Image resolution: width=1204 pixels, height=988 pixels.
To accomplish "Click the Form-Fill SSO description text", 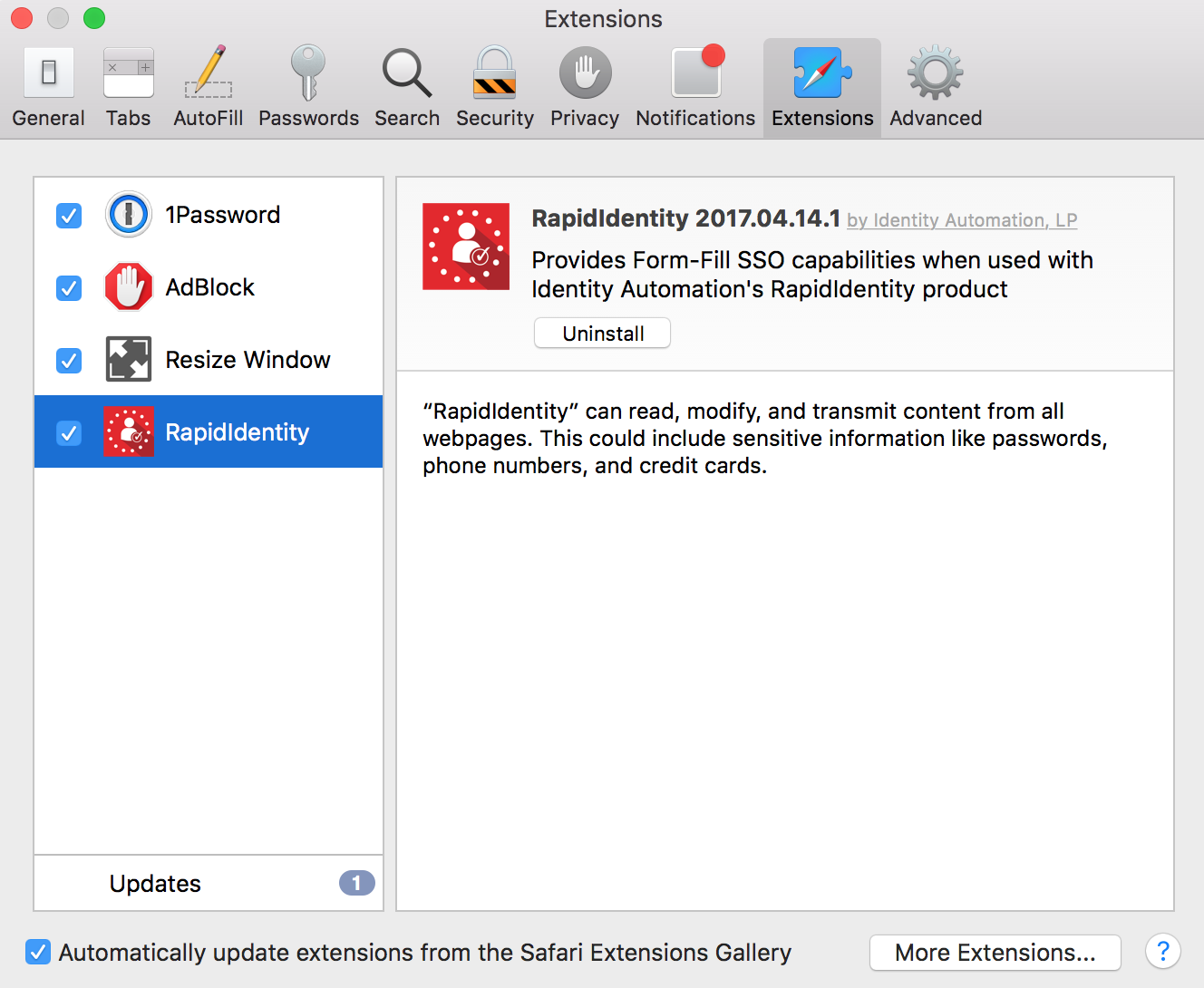I will point(812,275).
